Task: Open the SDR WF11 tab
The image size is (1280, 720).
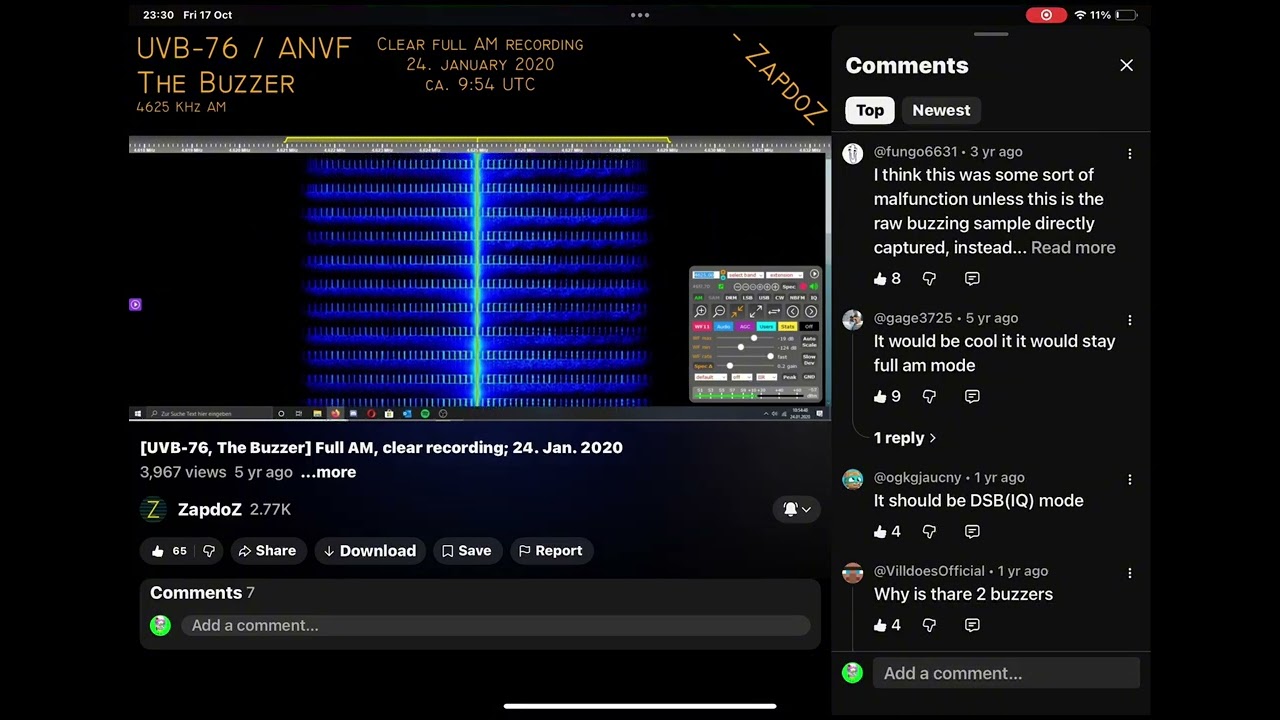Action: pyautogui.click(x=703, y=327)
